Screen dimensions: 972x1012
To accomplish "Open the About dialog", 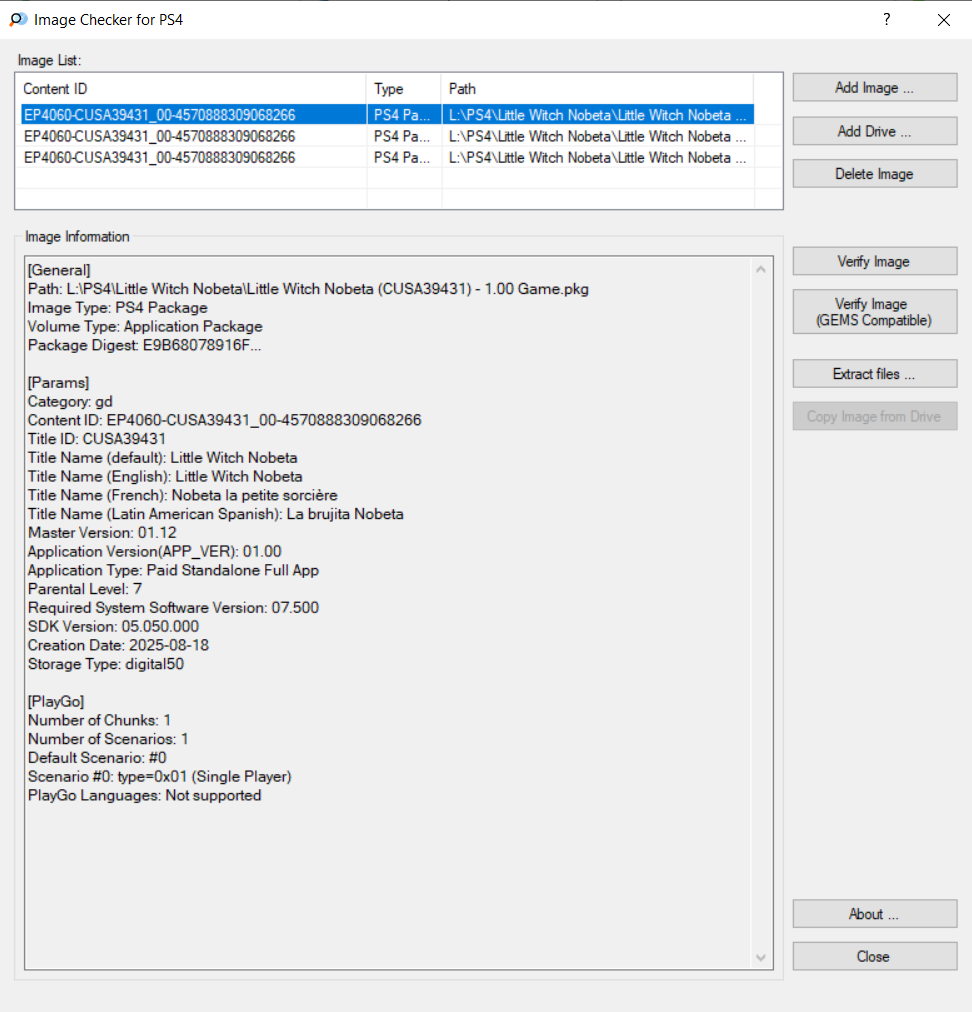I will coord(875,914).
